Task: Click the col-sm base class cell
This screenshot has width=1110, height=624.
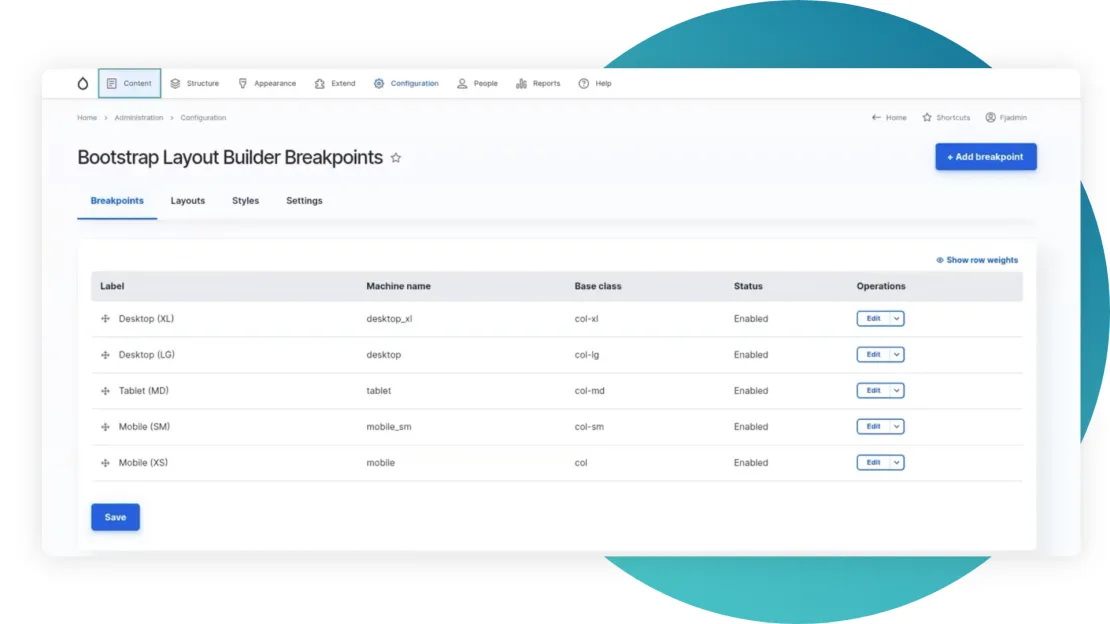Action: click(589, 427)
